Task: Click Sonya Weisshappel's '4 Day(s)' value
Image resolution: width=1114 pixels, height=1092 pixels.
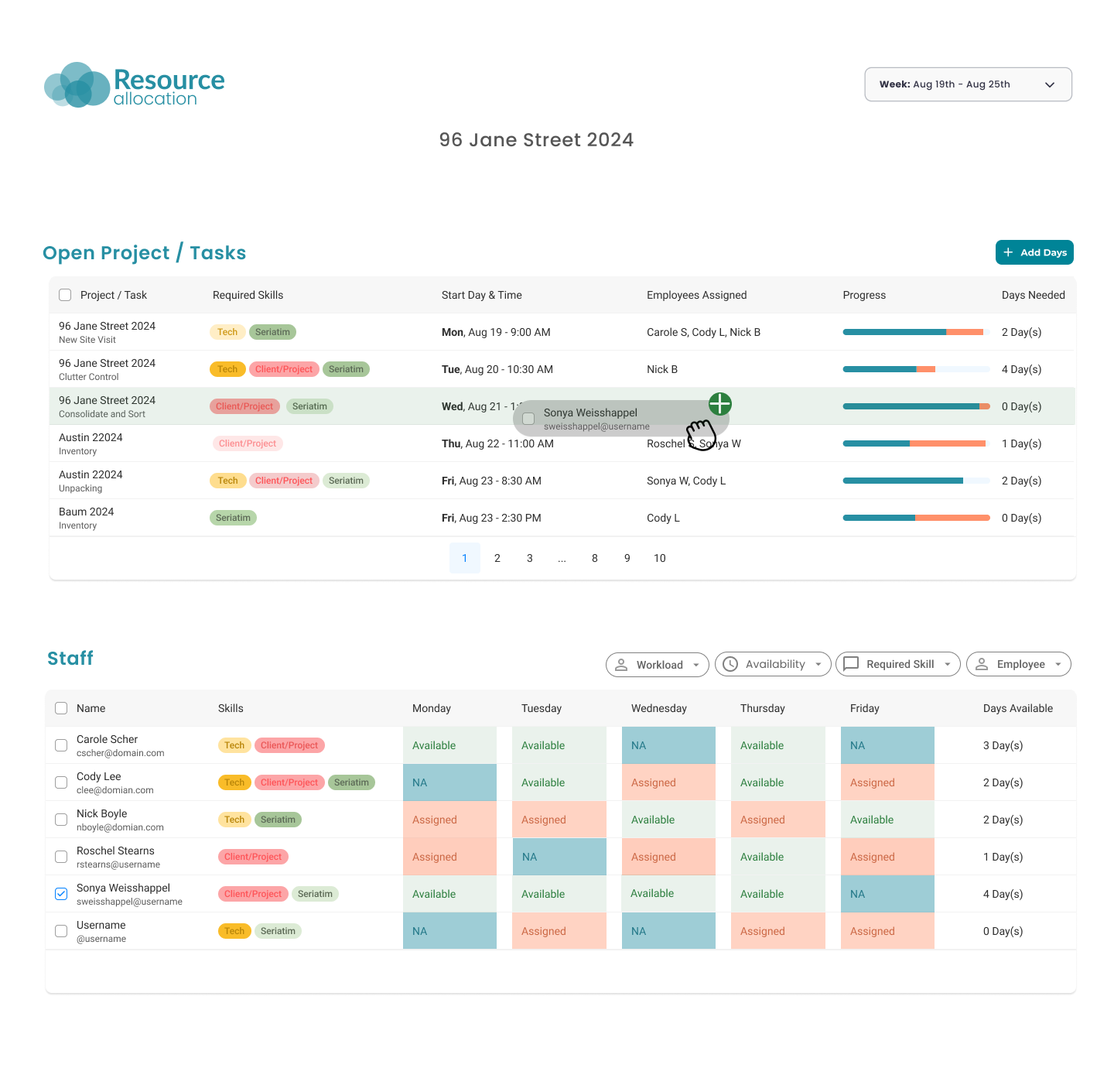Action: click(x=1003, y=894)
